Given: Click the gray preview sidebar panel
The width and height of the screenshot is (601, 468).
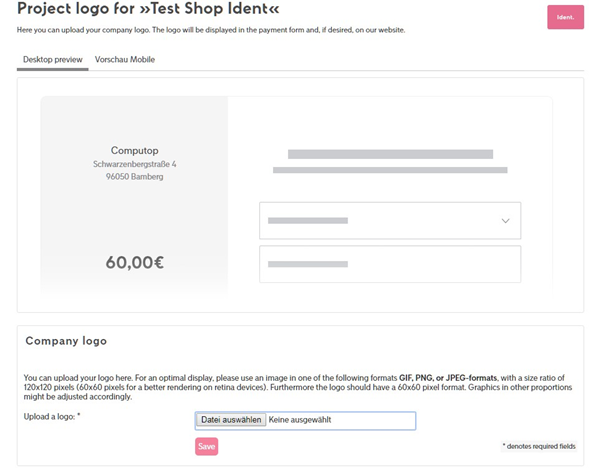Looking at the screenshot, I should (x=134, y=195).
